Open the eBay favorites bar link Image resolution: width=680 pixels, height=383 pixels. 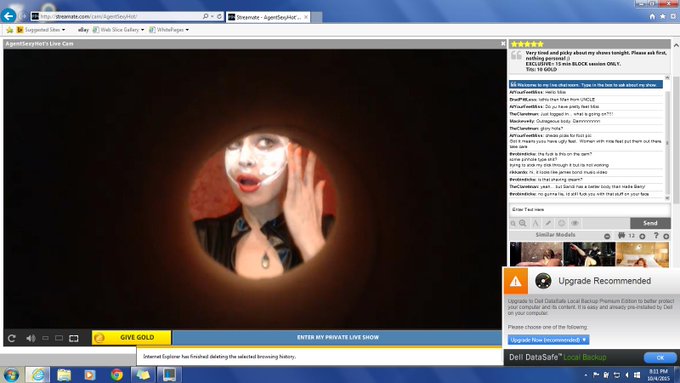83,30
